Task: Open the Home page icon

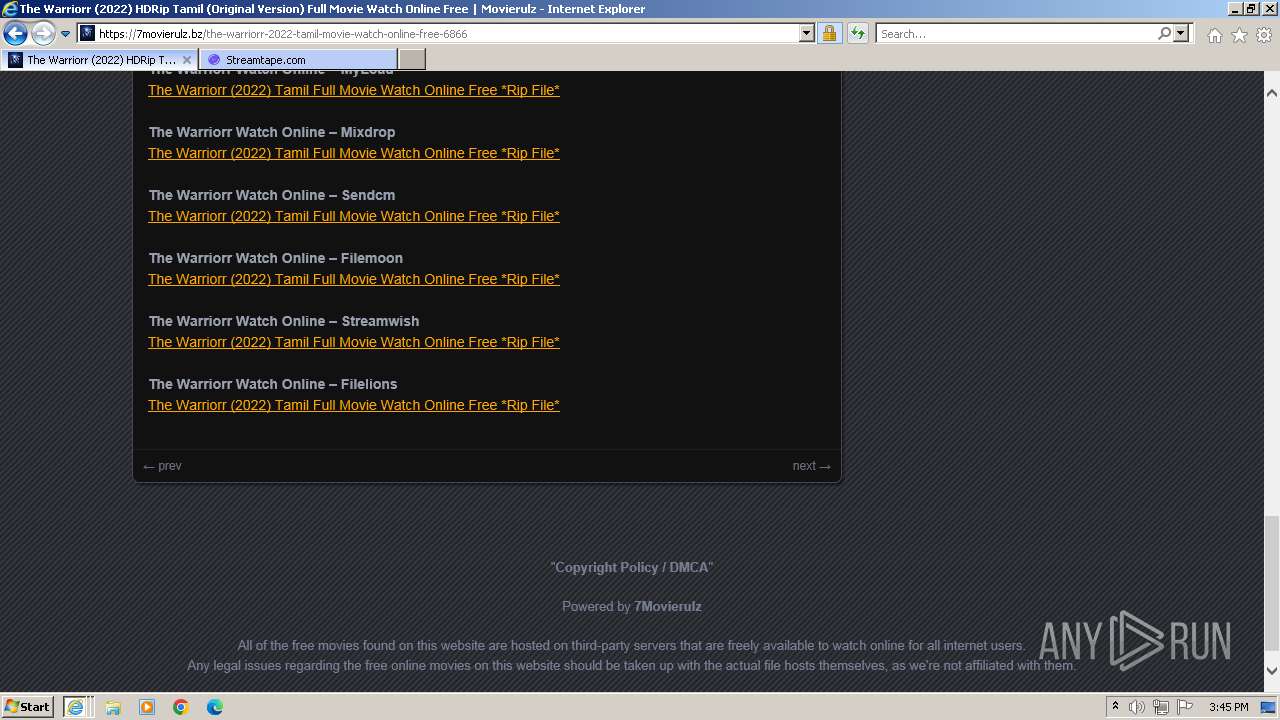Action: (x=1214, y=35)
